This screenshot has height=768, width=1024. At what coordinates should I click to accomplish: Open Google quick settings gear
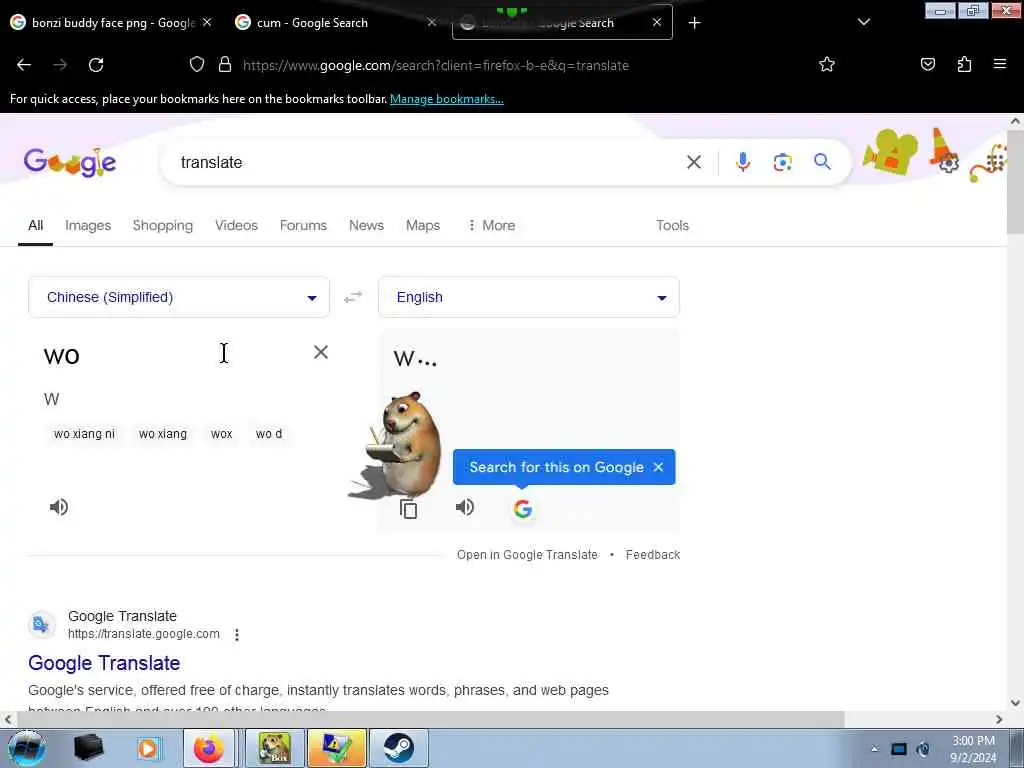pos(948,163)
